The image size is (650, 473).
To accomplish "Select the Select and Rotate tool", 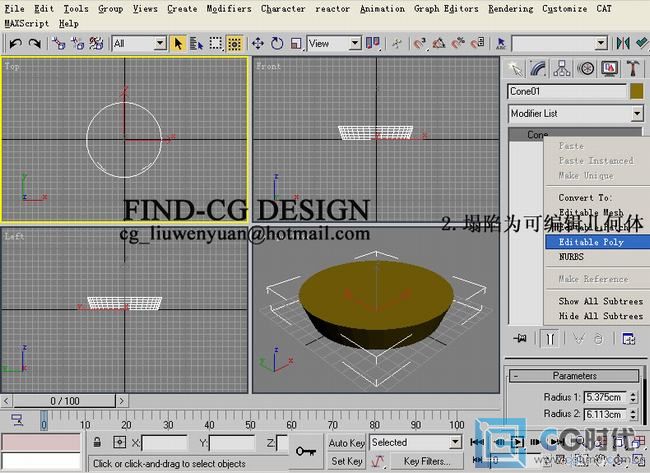I will coord(277,43).
